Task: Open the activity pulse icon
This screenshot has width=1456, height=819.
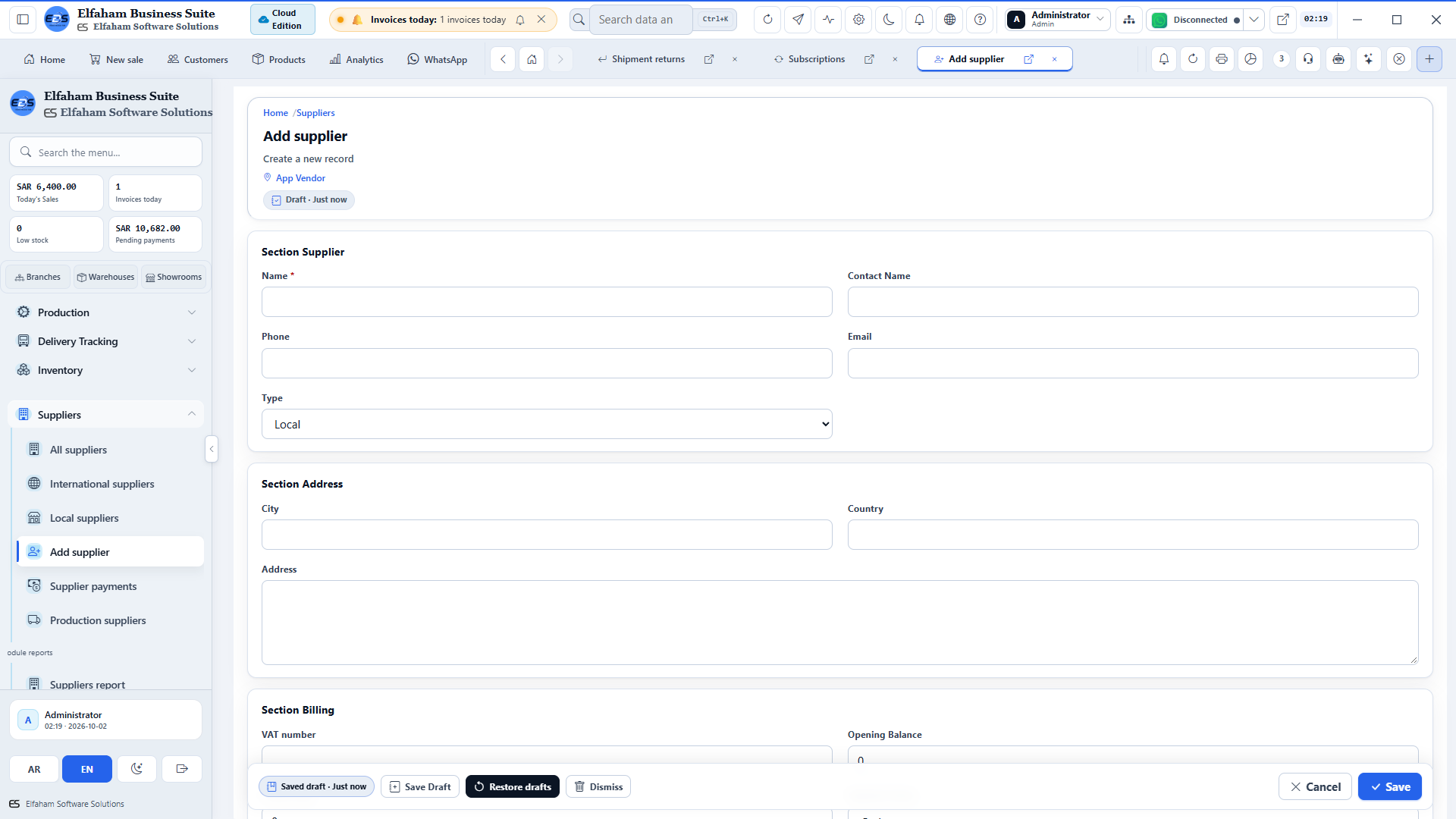Action: pos(828,20)
